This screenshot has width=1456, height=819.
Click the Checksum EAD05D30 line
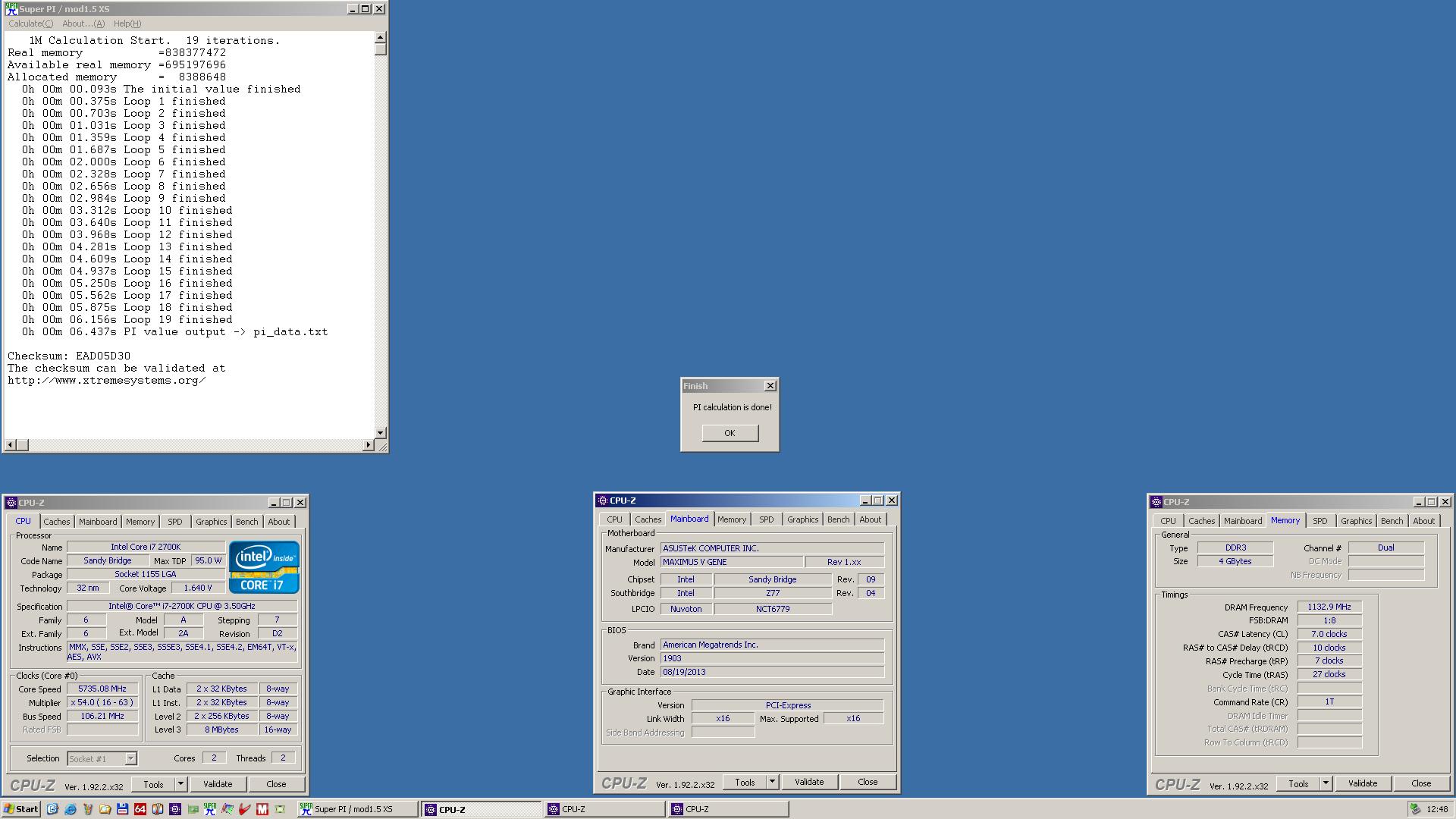click(69, 356)
